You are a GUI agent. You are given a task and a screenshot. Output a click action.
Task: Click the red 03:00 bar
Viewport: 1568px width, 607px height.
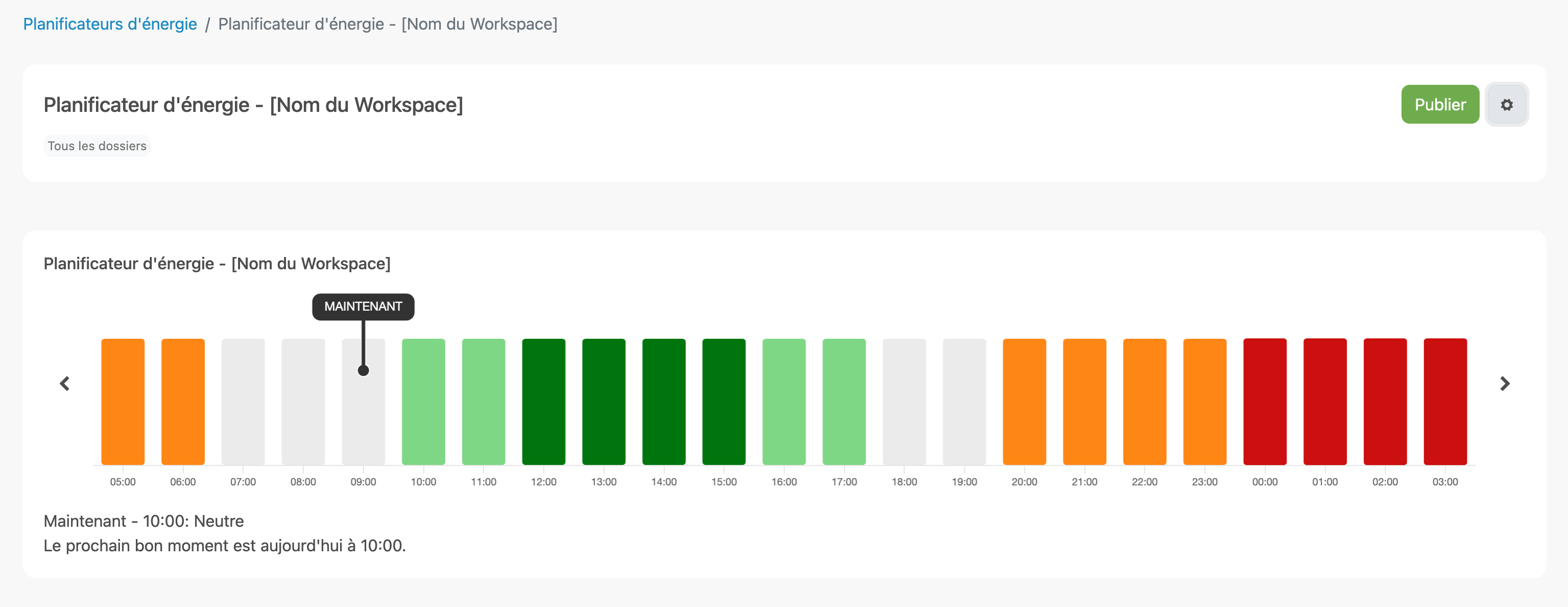pos(1445,402)
